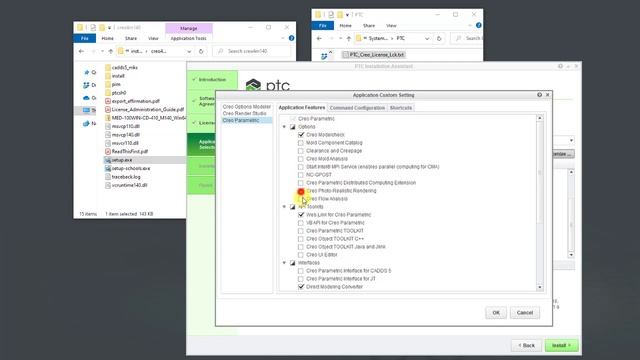Select the vcruntime140.dll file icon
This screenshot has height=360, width=640.
point(108,185)
